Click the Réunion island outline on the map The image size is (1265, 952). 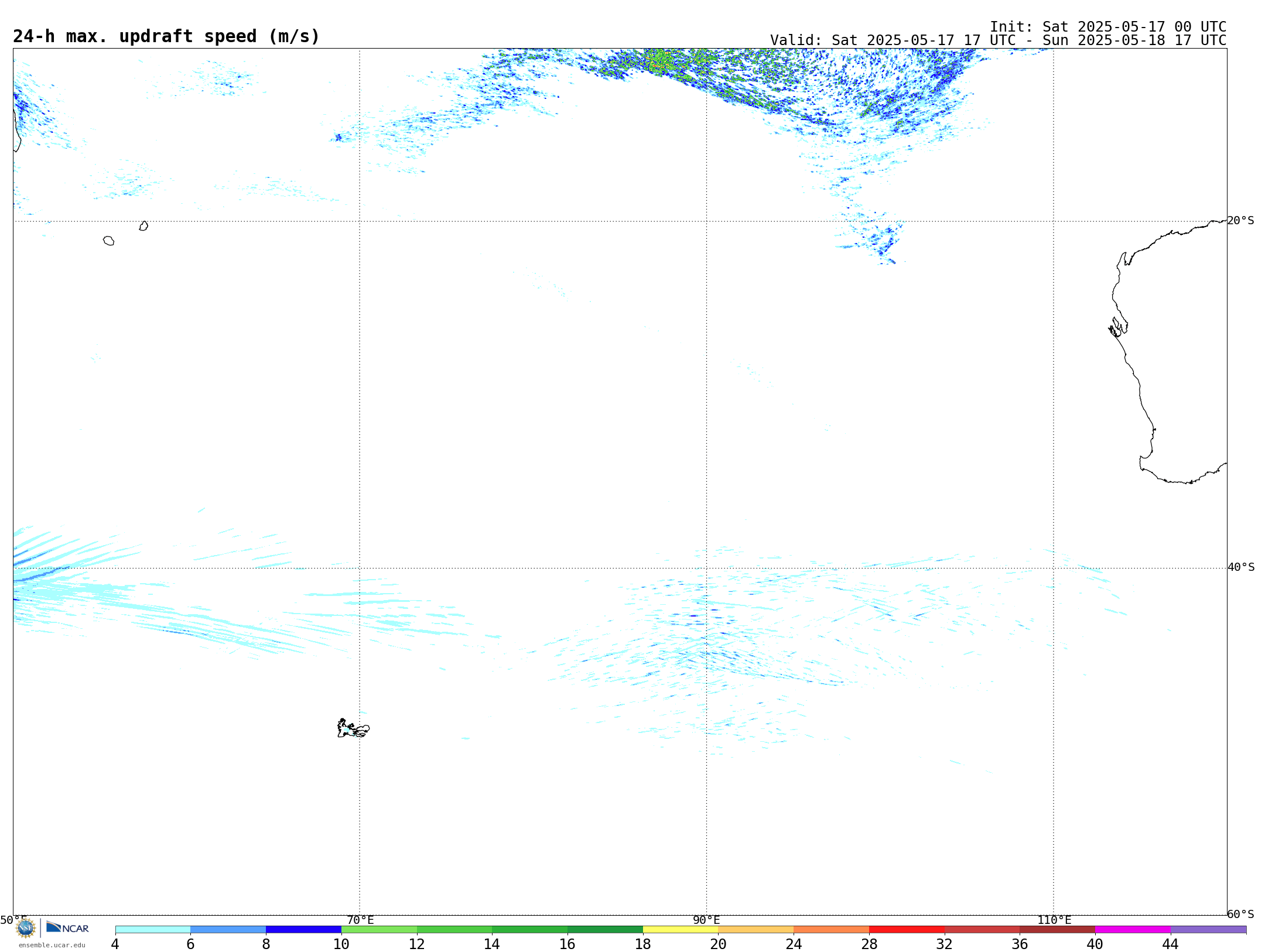108,241
